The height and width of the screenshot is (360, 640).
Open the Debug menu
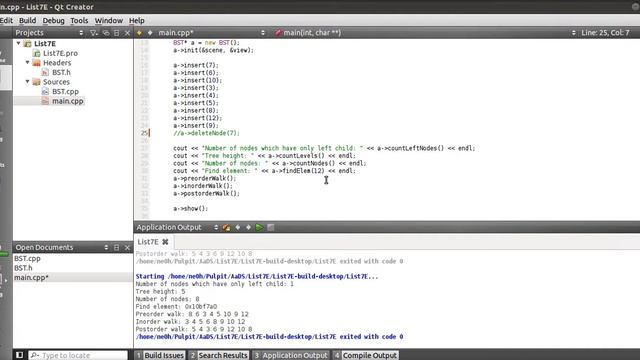point(53,20)
